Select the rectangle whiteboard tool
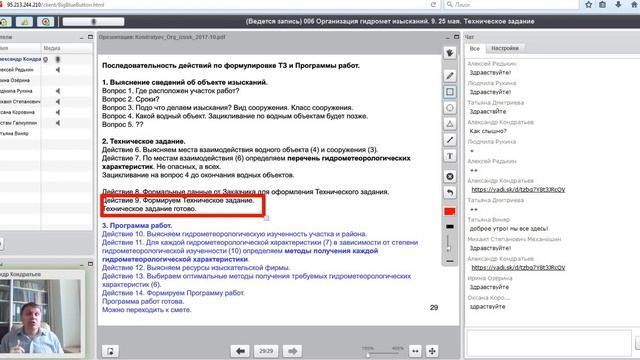This screenshot has width=640, height=360. click(450, 92)
